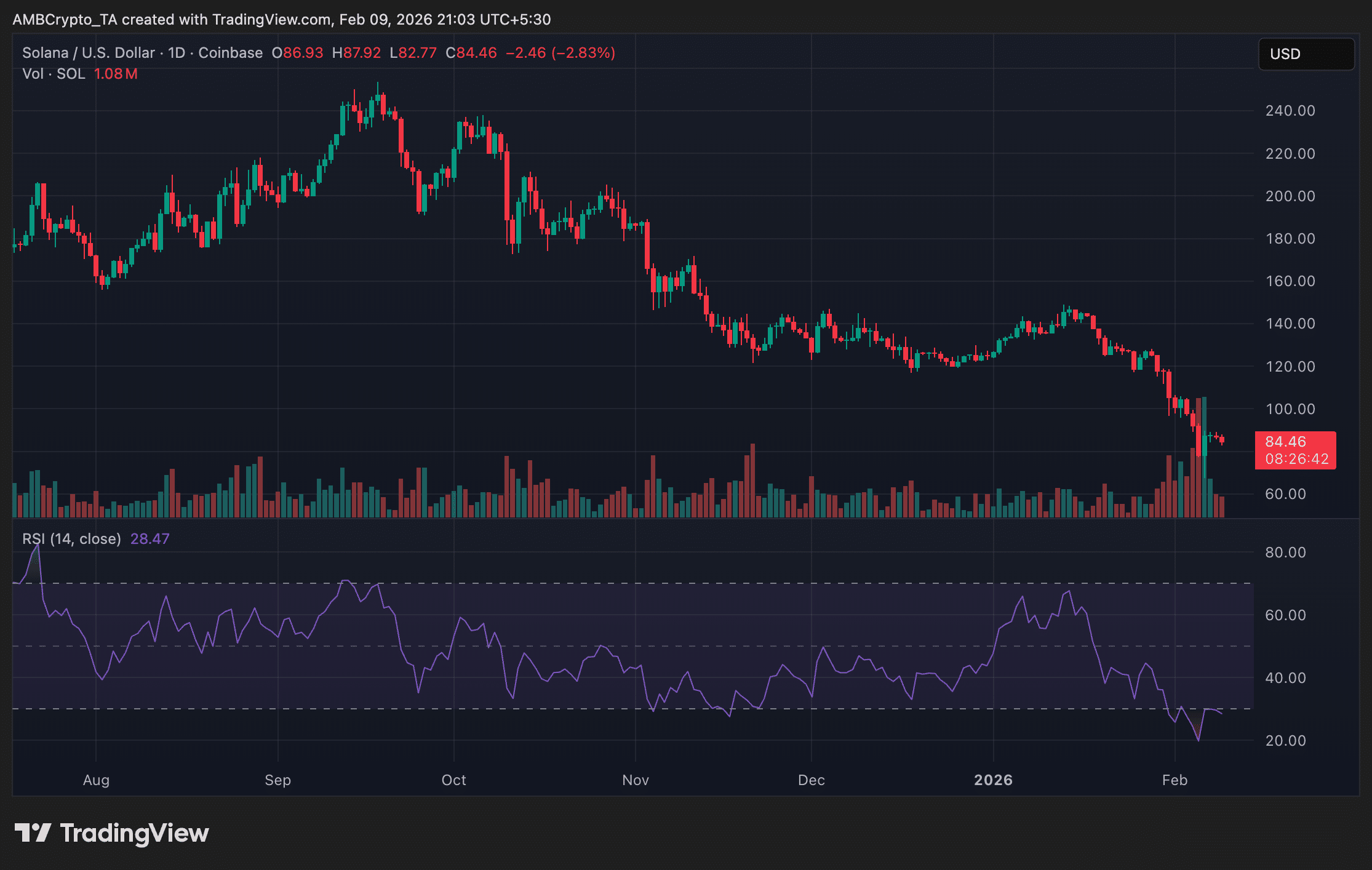The image size is (1372, 870).
Task: Click the Coinbase exchange label
Action: (x=230, y=53)
